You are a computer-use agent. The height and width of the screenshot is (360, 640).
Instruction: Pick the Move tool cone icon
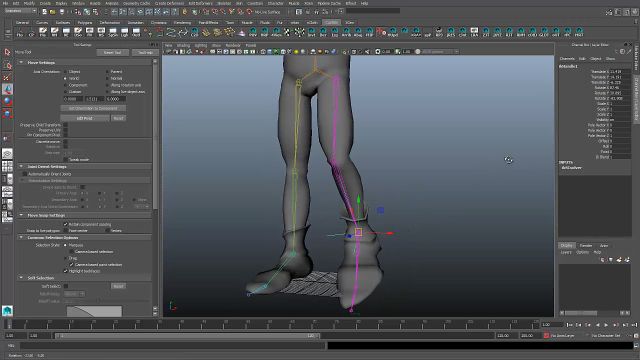point(7,89)
